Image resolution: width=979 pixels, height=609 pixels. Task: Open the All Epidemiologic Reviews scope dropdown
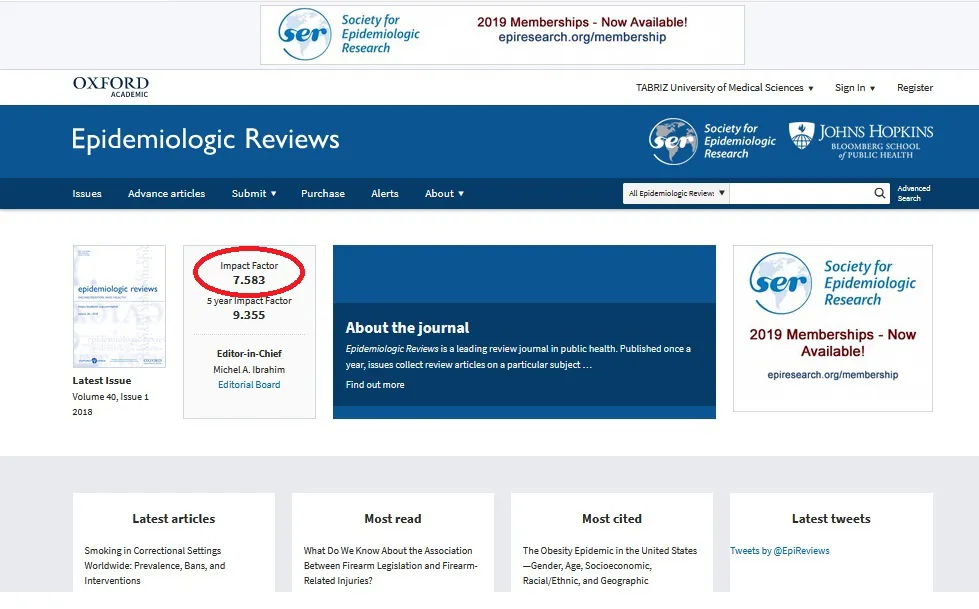point(675,194)
